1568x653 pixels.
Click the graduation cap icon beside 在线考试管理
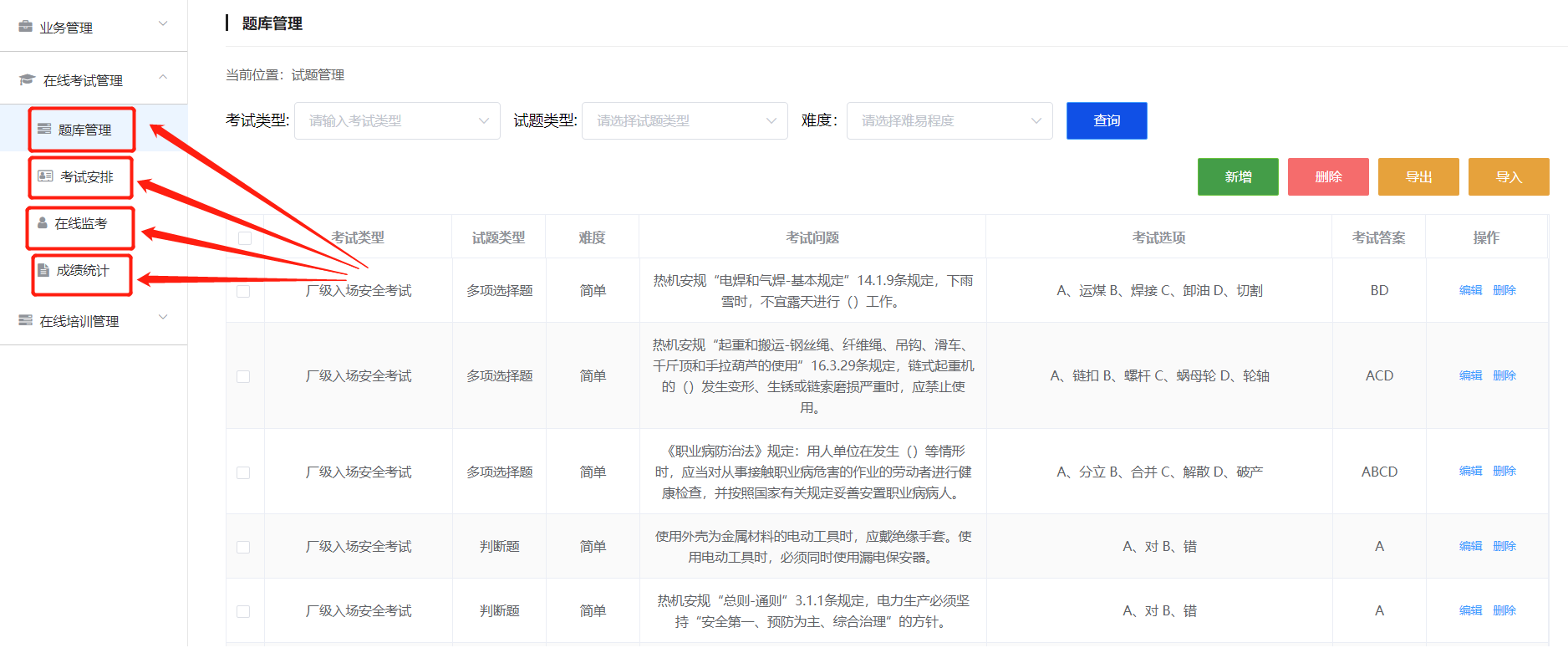click(27, 79)
